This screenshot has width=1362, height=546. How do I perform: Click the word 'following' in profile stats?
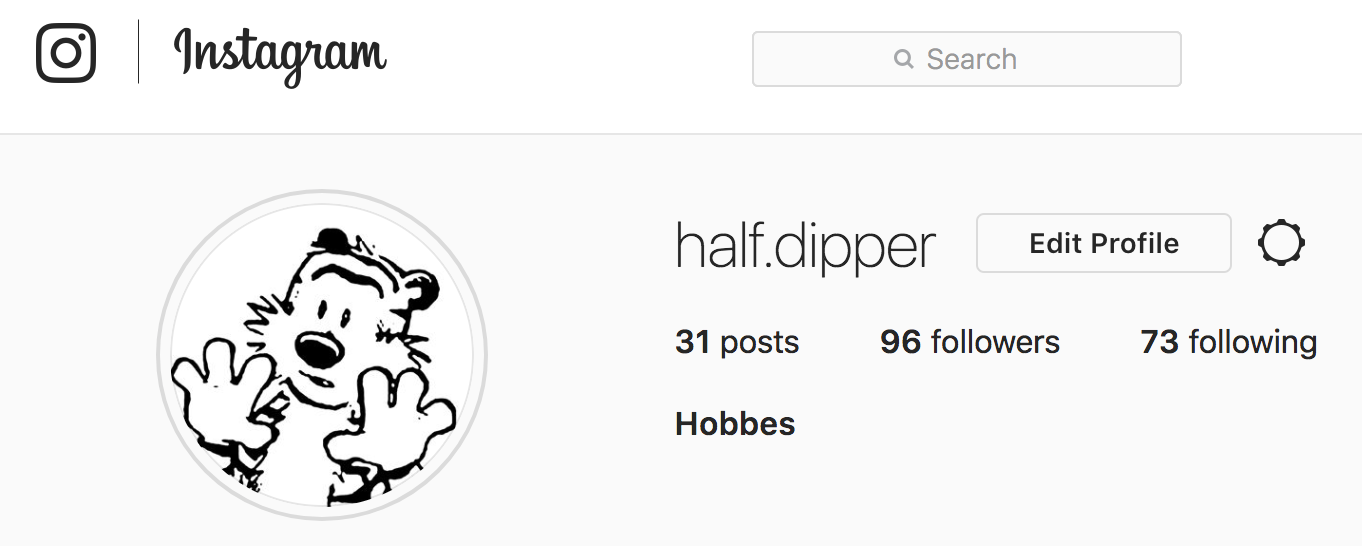[x=1253, y=343]
